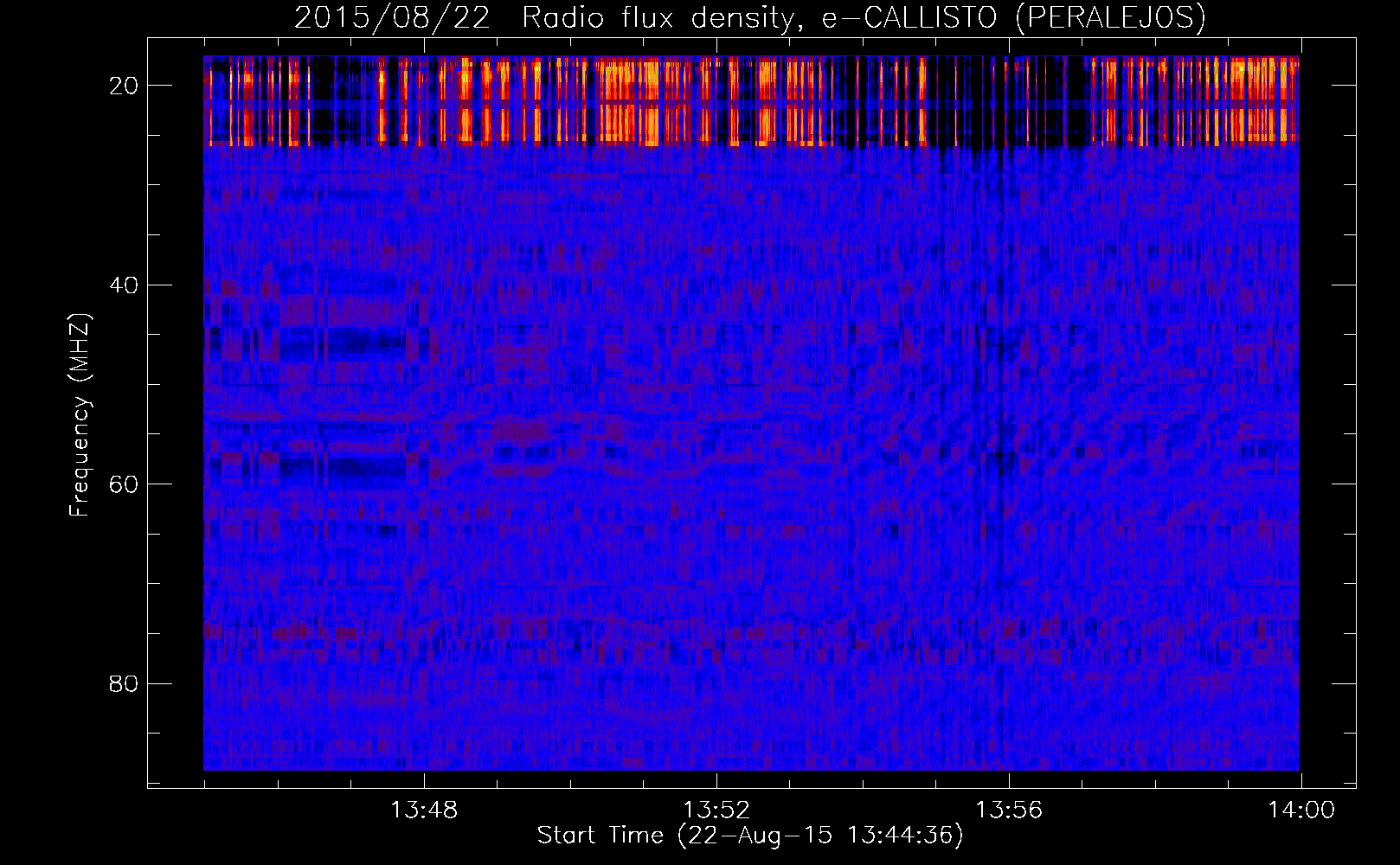
Task: Click the 'Start Time (22-Aug-15 13:44:36)' label
Action: coord(750,836)
